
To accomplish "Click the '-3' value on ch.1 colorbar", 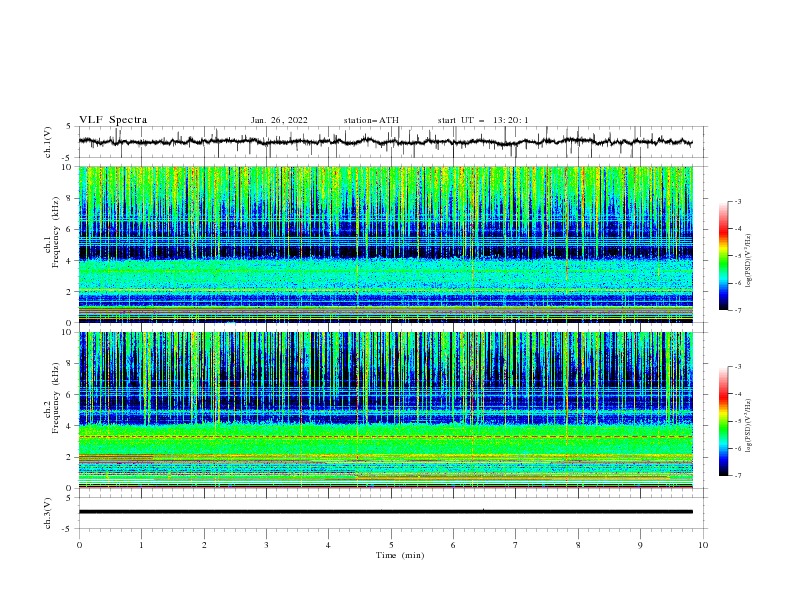I will click(x=737, y=201).
